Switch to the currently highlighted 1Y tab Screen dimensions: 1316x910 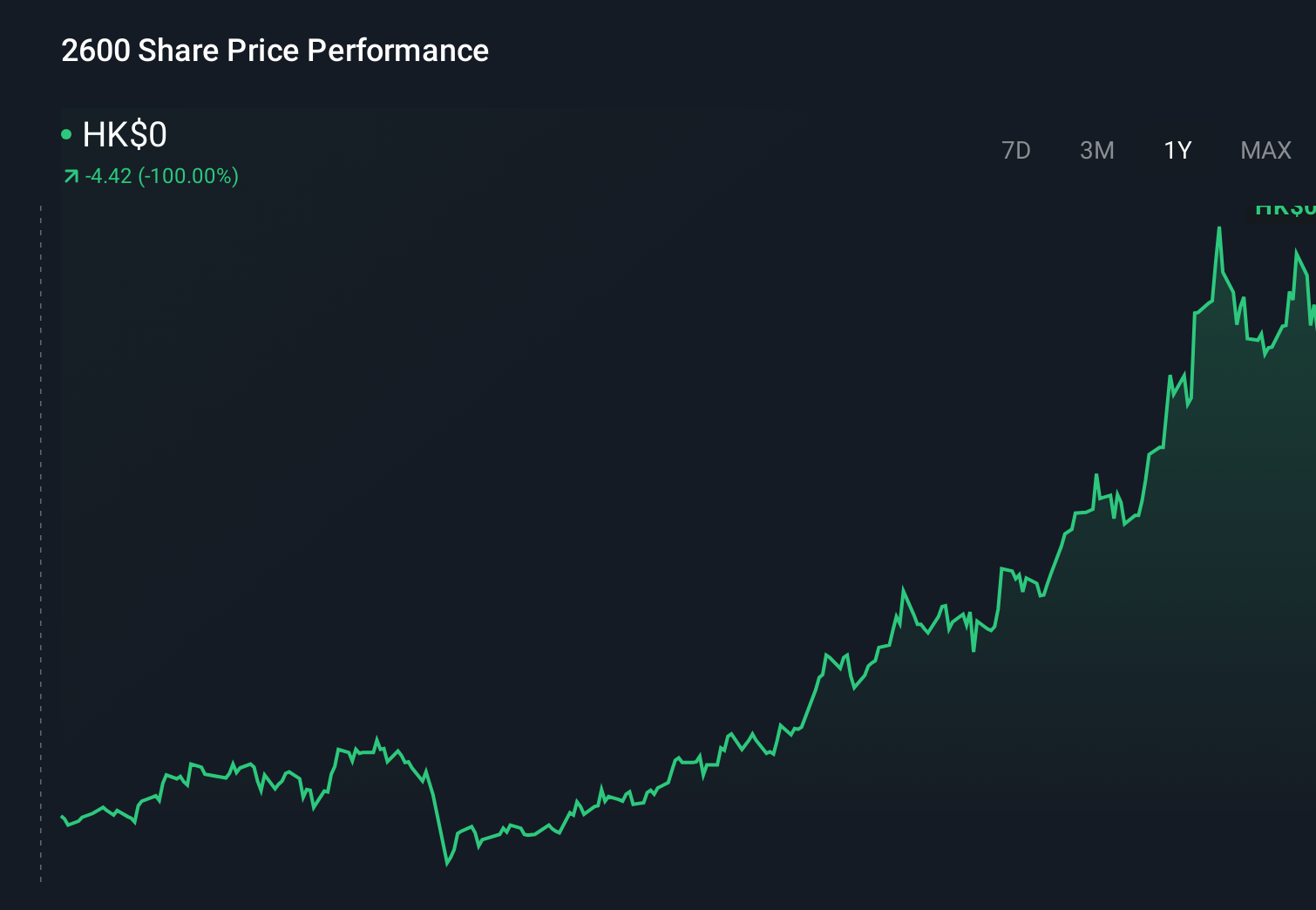tap(1177, 150)
